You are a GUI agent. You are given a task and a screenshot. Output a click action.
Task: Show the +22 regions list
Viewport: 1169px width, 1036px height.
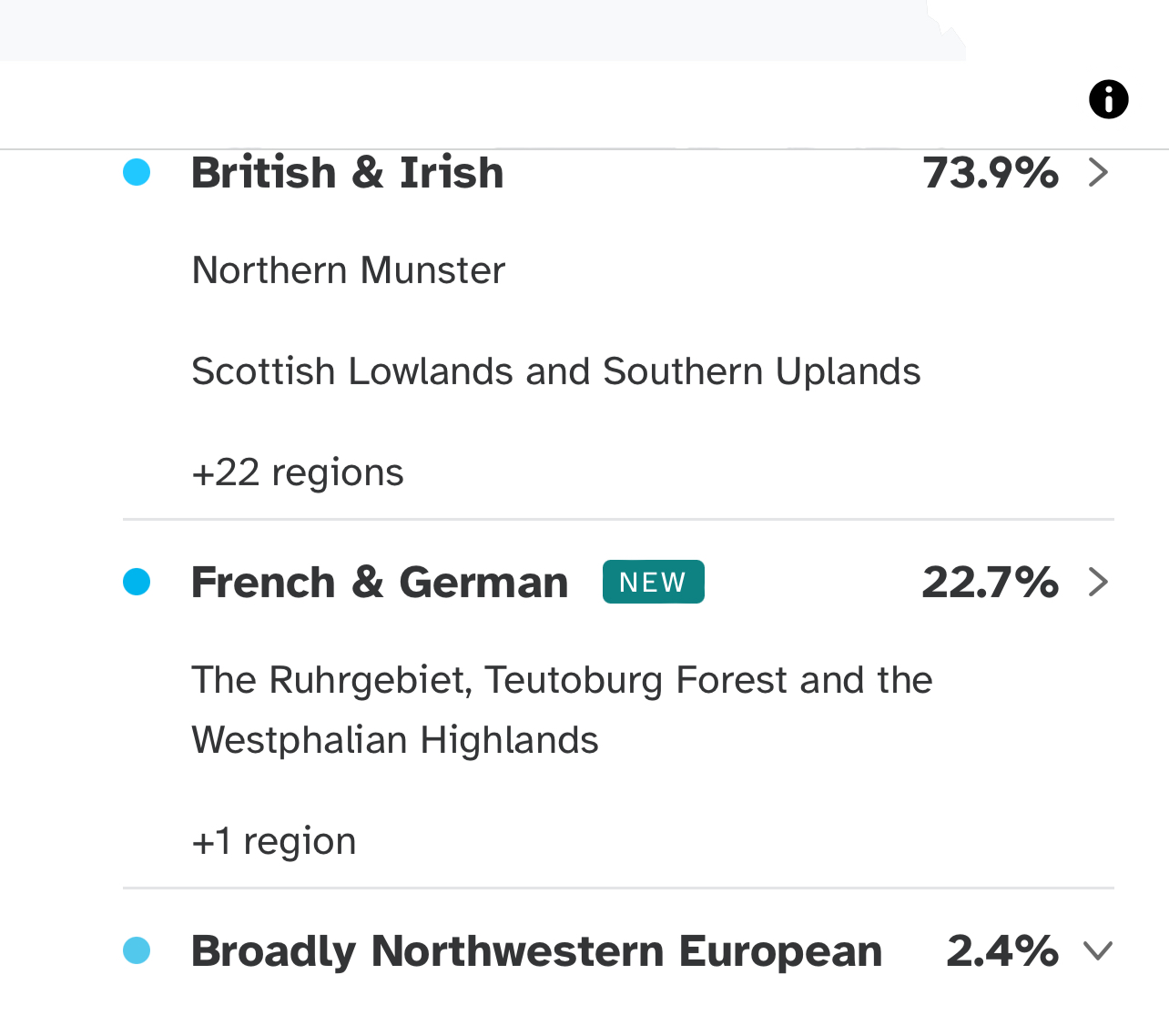298,472
